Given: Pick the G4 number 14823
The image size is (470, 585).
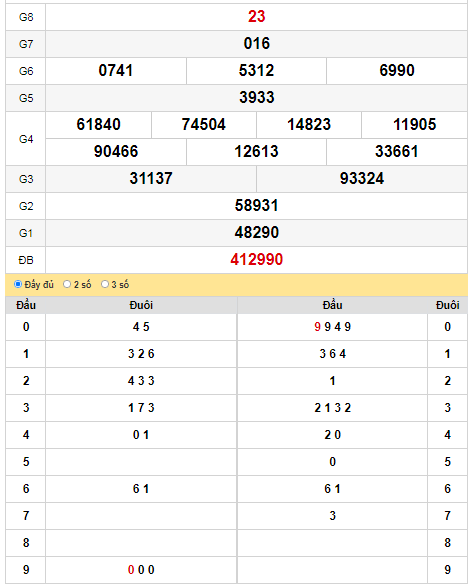Looking at the screenshot, I should pyautogui.click(x=309, y=125).
